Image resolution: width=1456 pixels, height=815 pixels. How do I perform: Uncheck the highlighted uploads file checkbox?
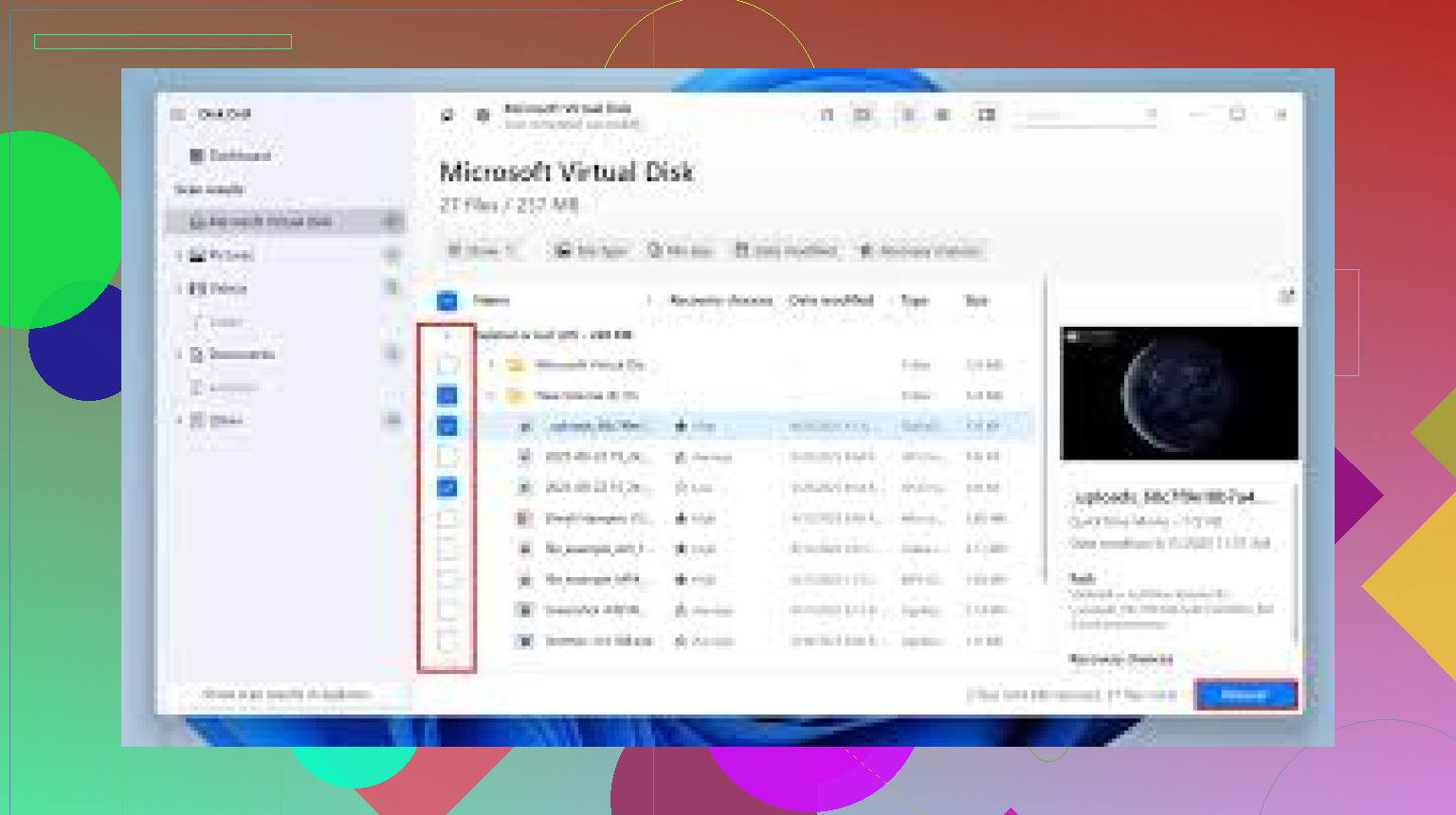point(447,426)
